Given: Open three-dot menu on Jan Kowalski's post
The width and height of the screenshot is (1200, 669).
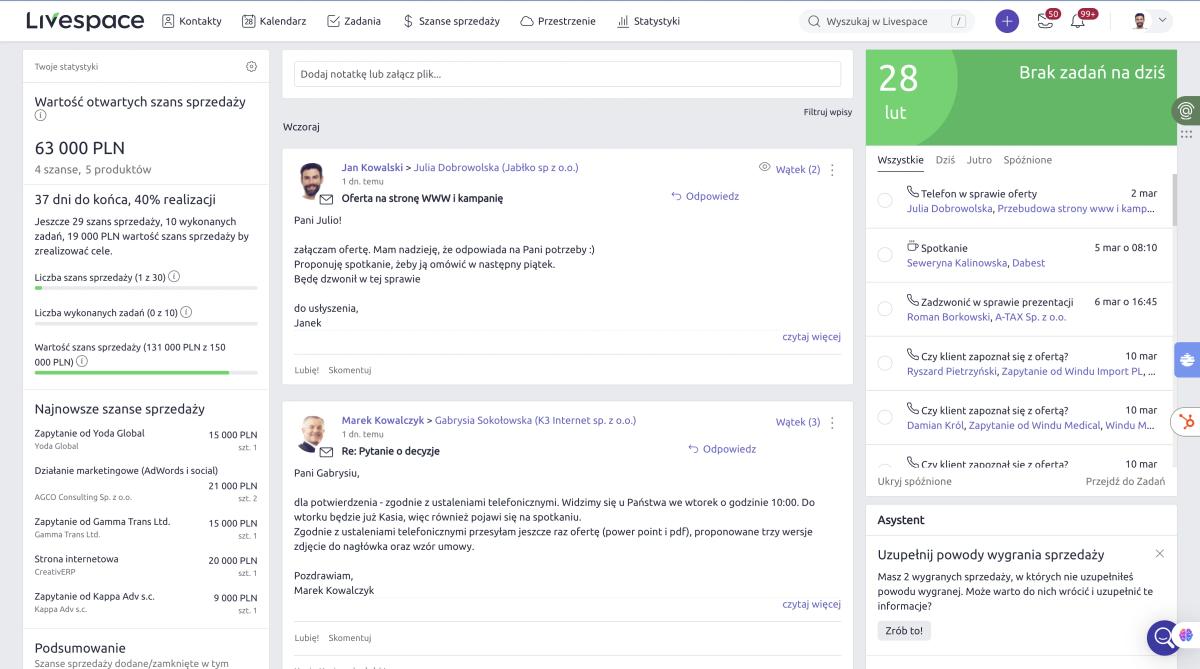Looking at the screenshot, I should 832,170.
